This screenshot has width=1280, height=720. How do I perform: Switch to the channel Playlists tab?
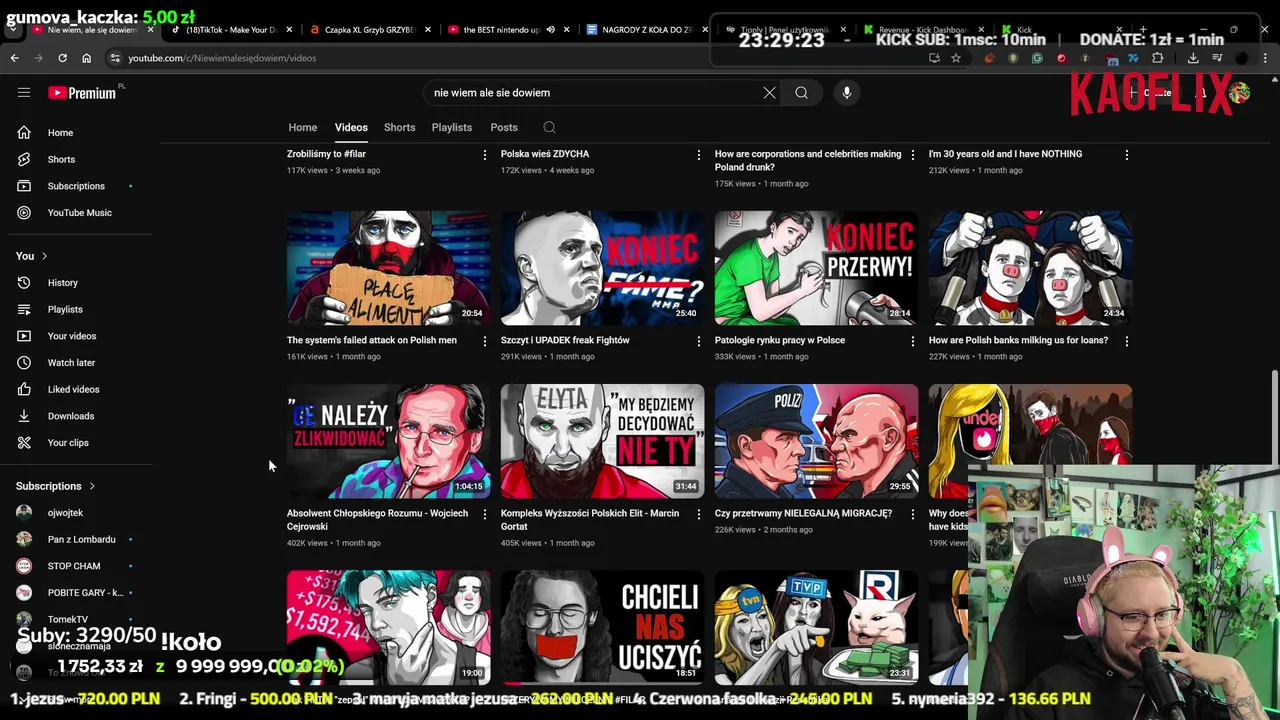point(452,128)
